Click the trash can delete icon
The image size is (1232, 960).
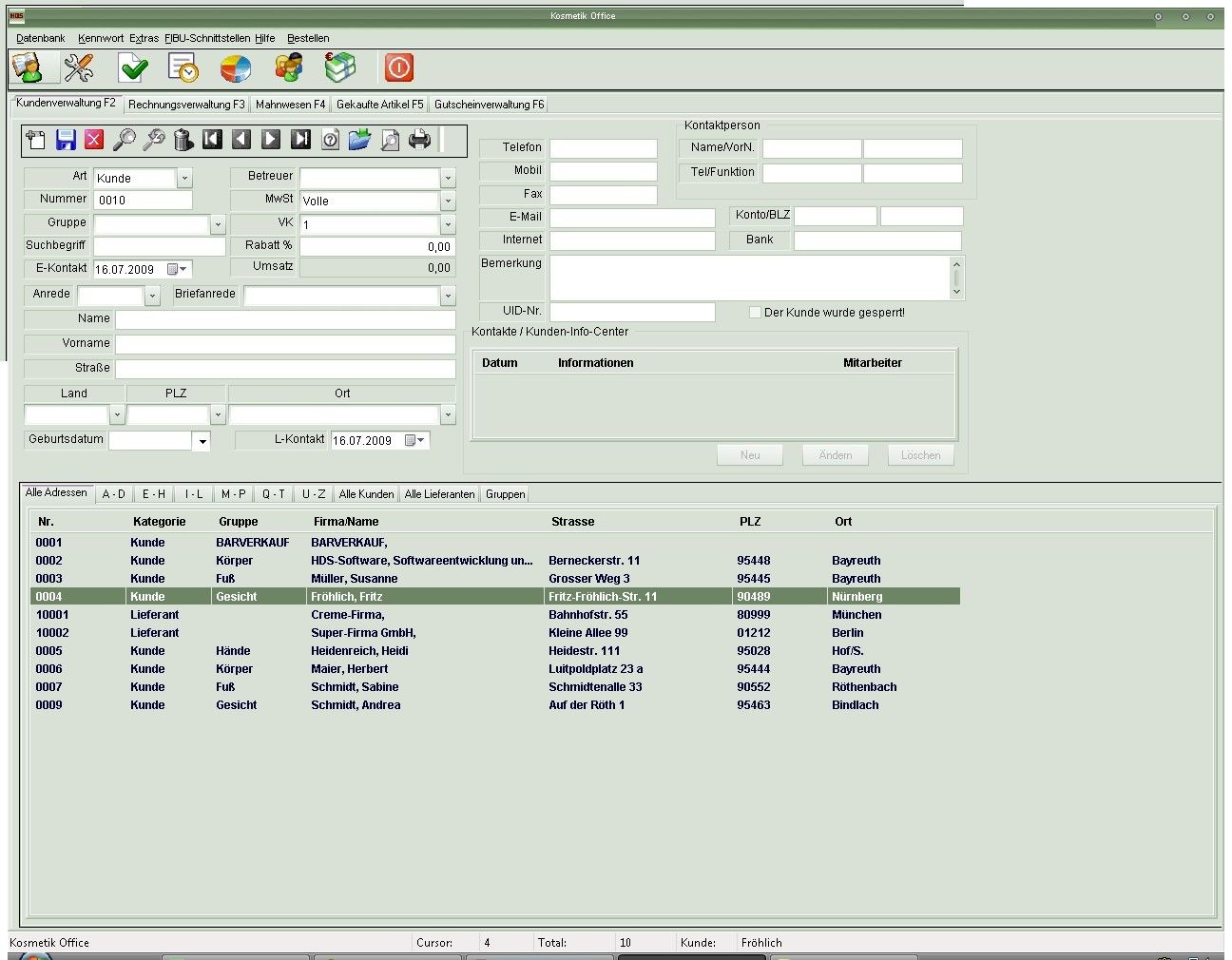(183, 141)
